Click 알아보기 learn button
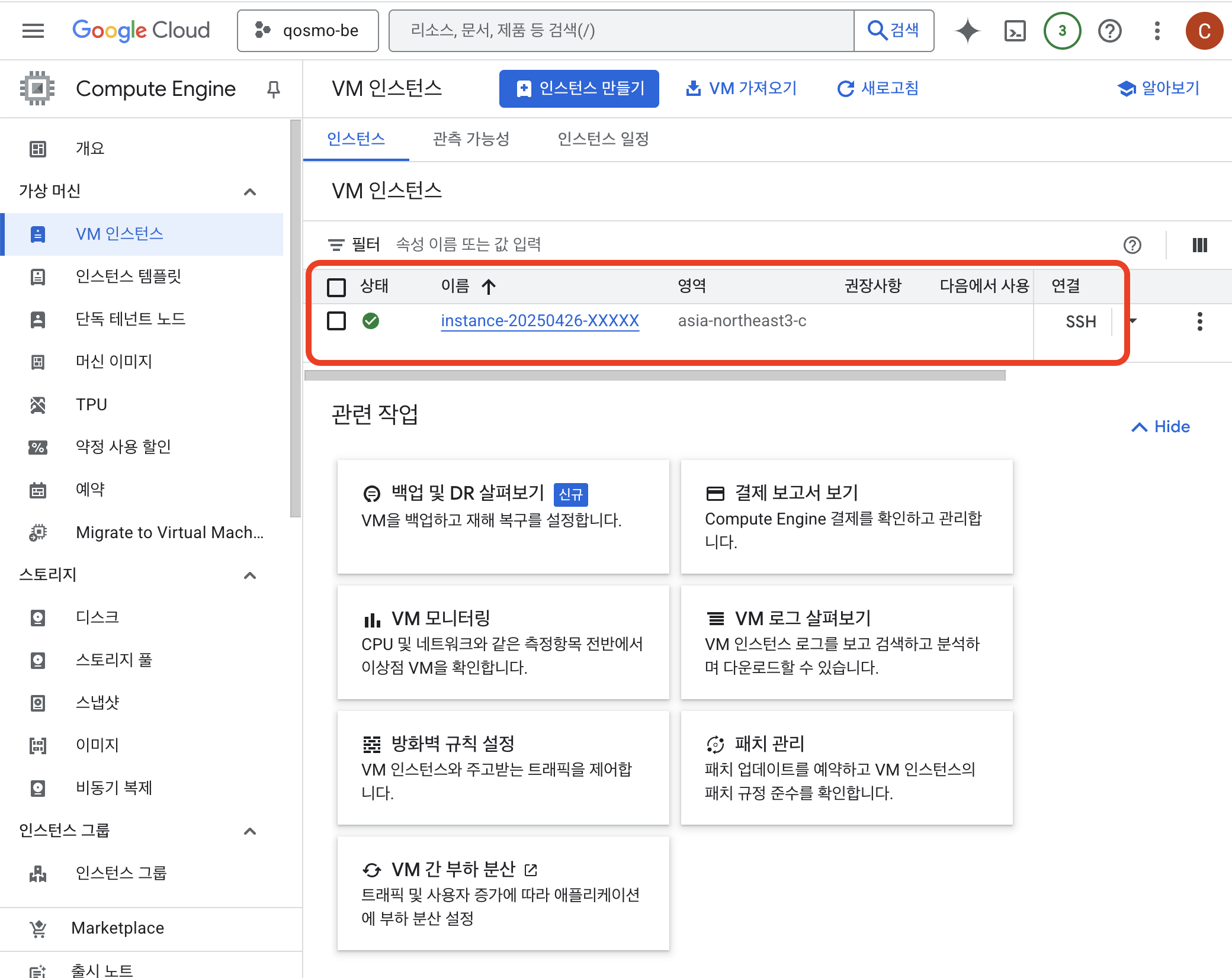Screen dimensions: 1232x978 pyautogui.click(x=1159, y=89)
